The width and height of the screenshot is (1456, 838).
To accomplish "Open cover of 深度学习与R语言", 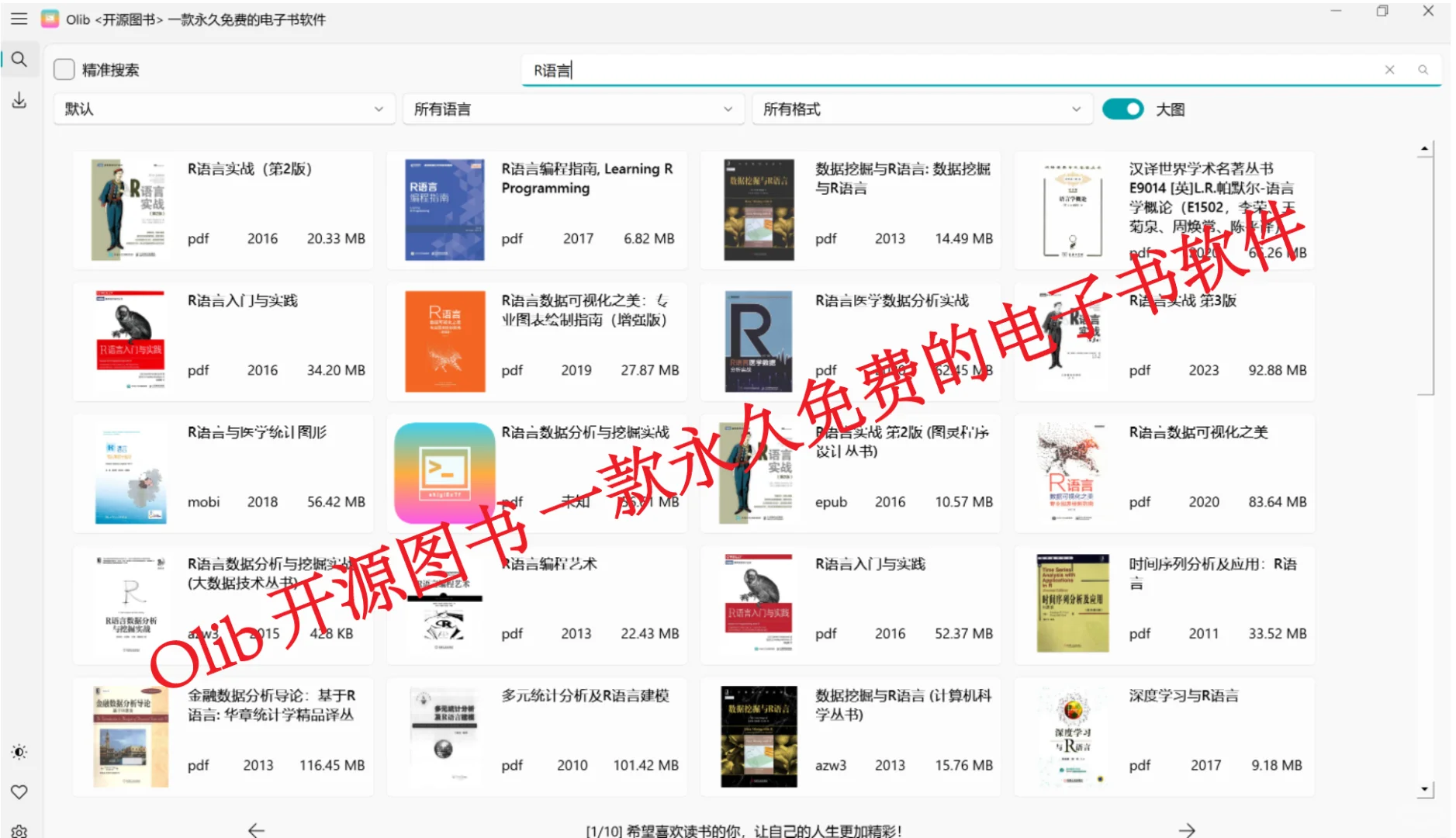I will [x=1073, y=736].
